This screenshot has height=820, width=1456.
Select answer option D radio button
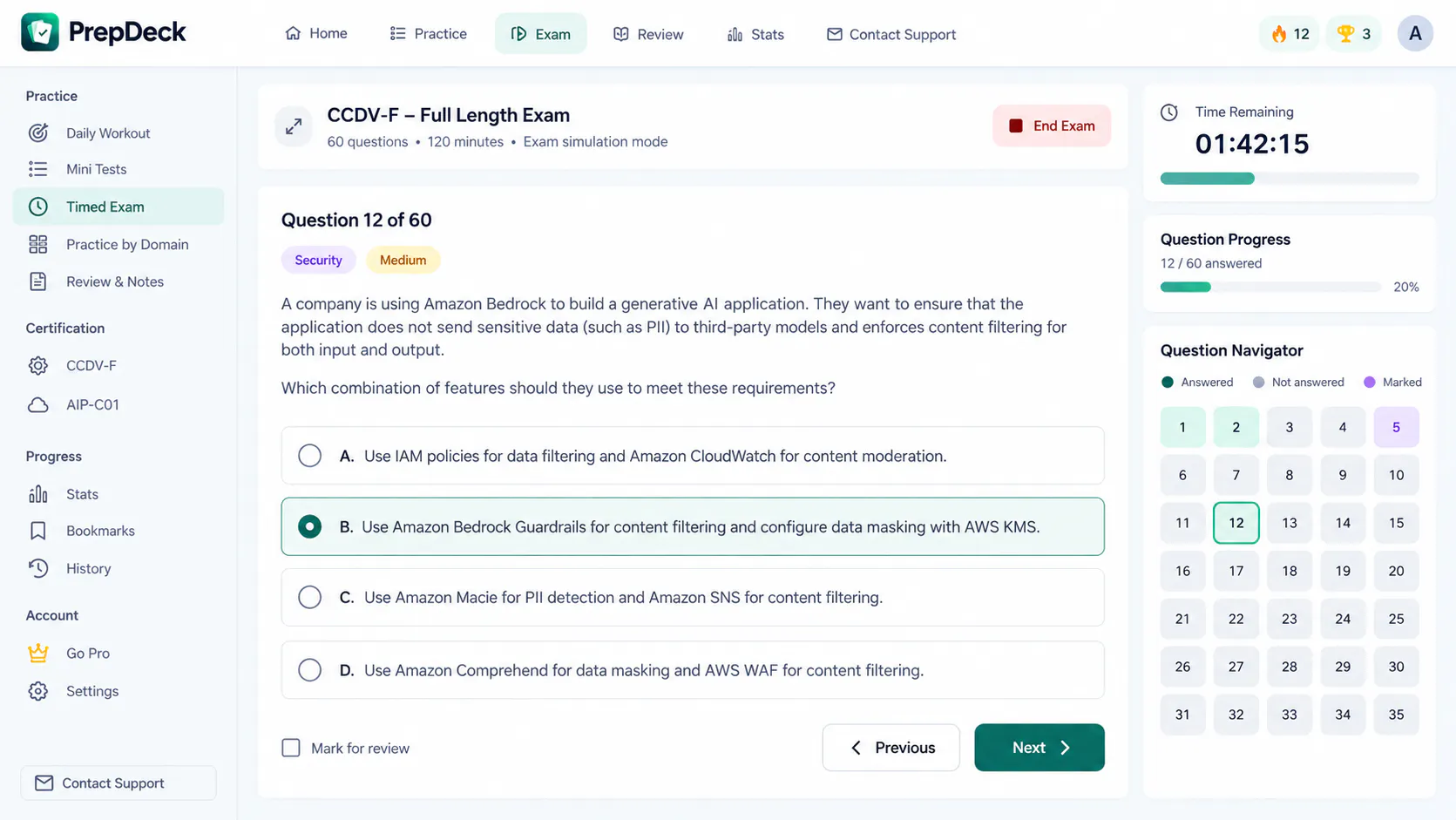309,670
